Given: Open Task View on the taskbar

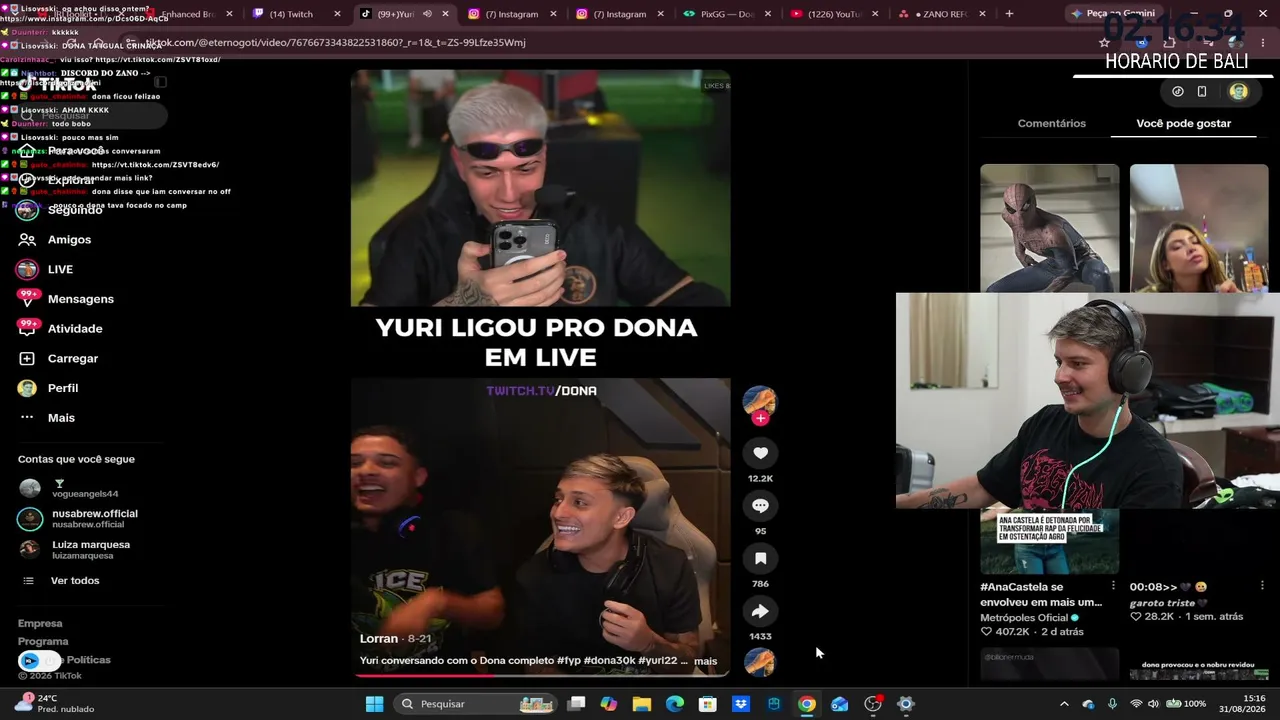Looking at the screenshot, I should coord(576,704).
